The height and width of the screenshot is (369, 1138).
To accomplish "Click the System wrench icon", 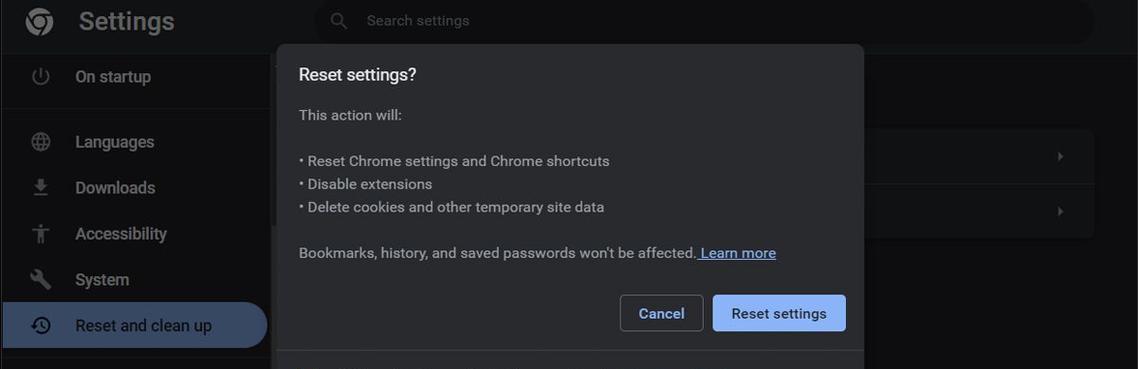I will [41, 280].
